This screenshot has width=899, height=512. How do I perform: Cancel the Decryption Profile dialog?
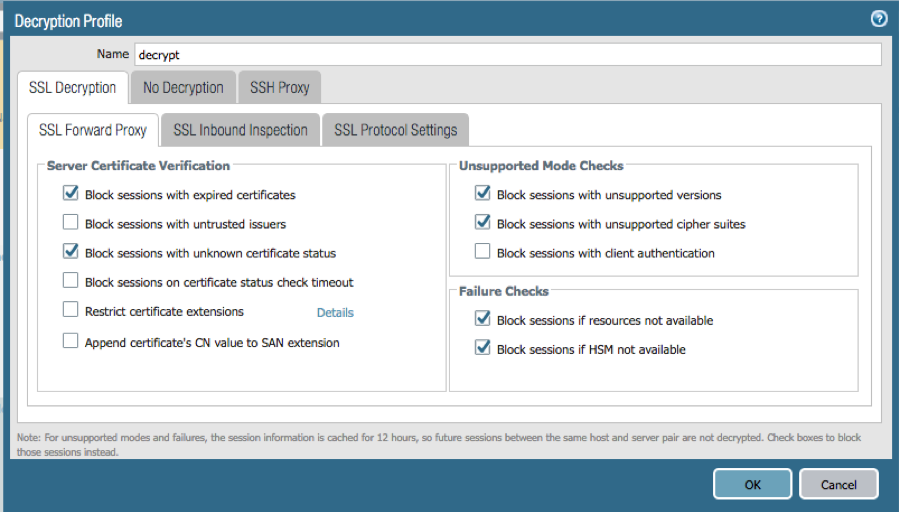tap(838, 484)
